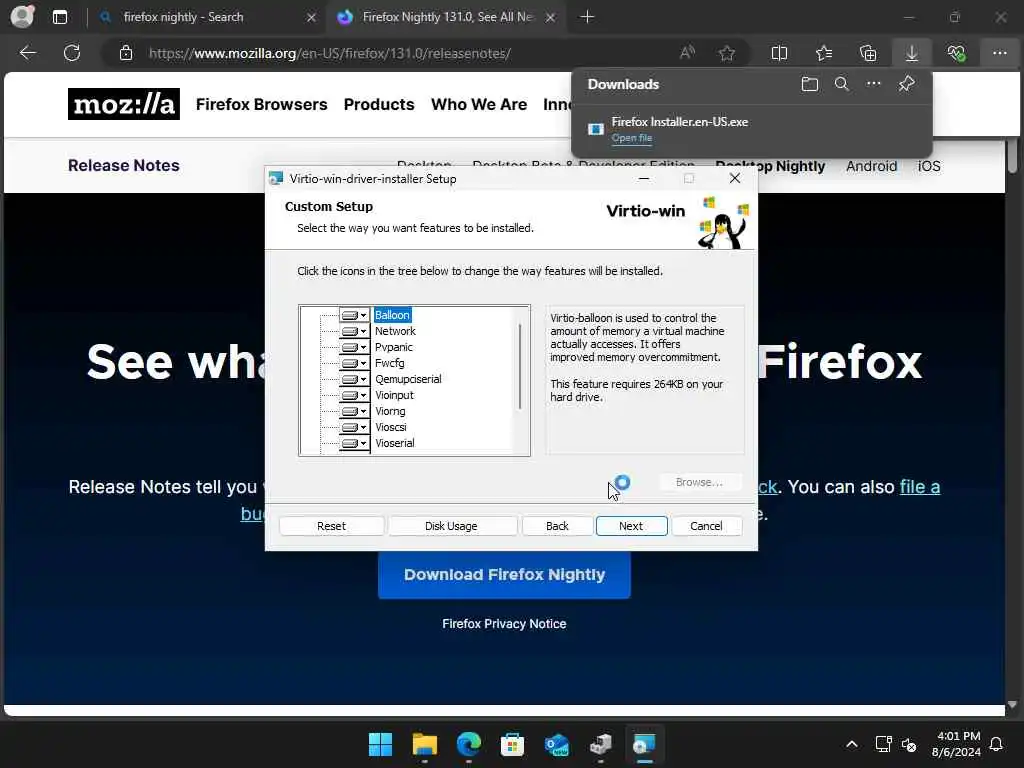The height and width of the screenshot is (768, 1024).
Task: Refresh the page with the reload icon
Action: pos(72,53)
